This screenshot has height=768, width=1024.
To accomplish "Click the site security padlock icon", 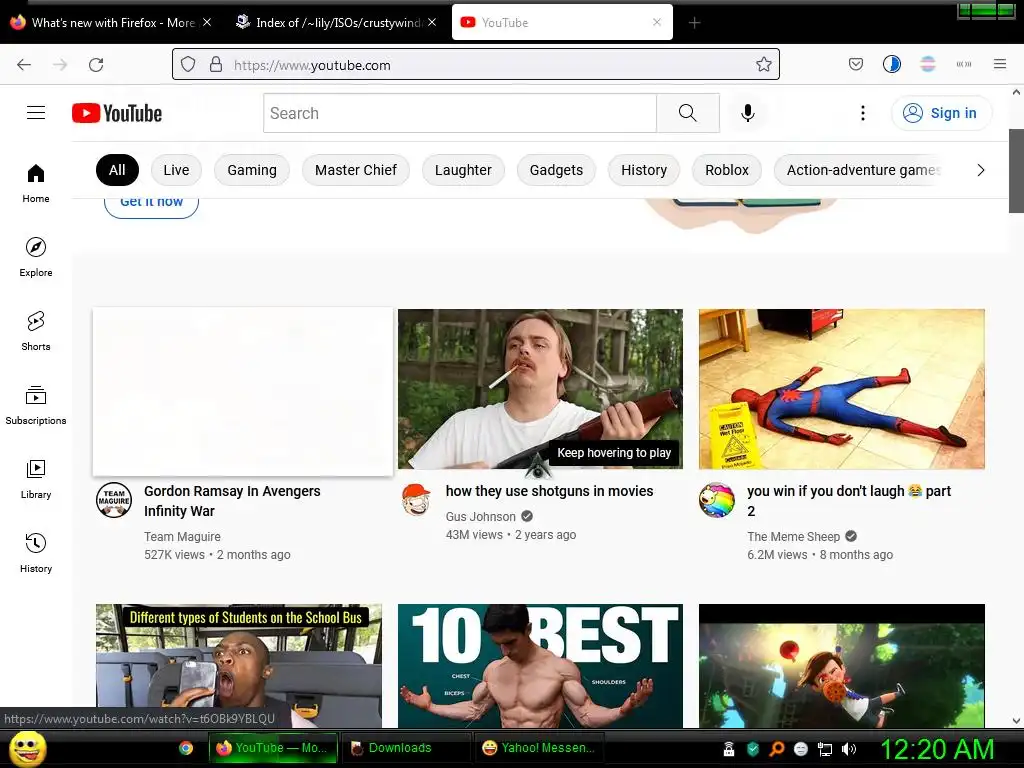I will [x=216, y=65].
